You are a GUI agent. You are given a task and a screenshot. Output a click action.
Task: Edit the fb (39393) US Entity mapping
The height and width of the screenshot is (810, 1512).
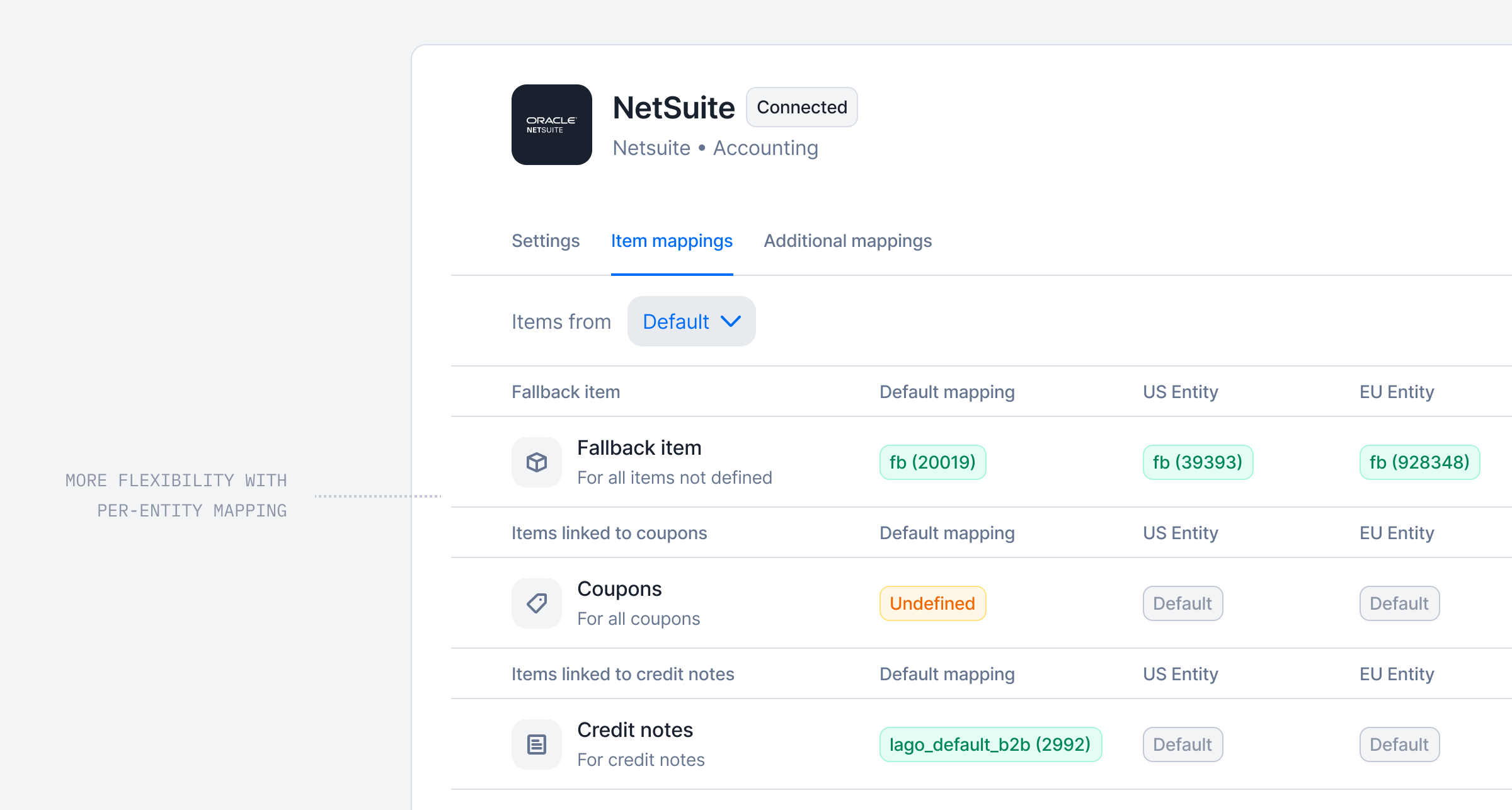(1198, 462)
